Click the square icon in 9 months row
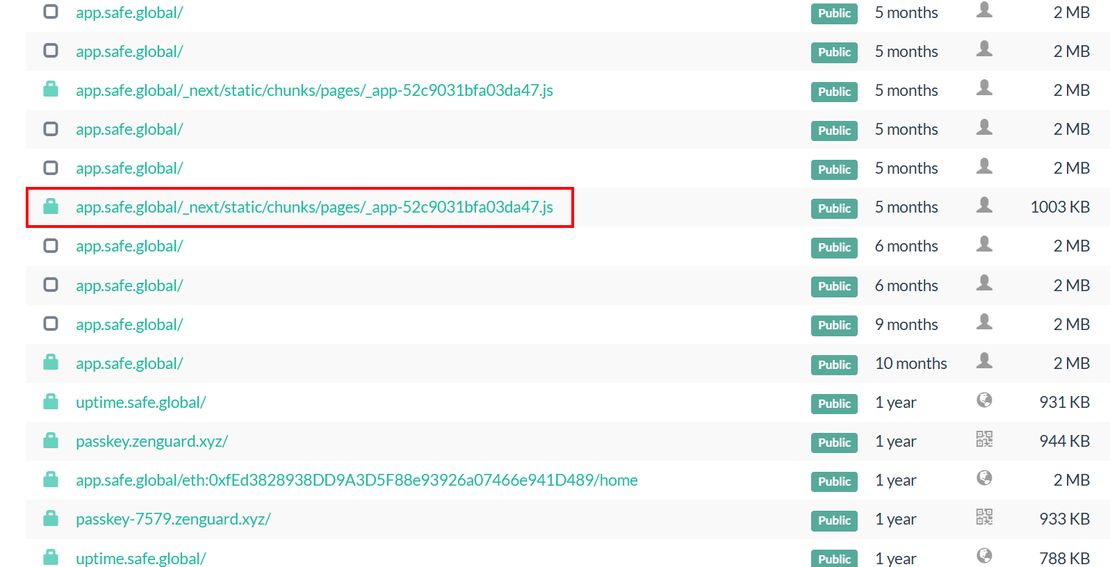1110x567 pixels. click(51, 324)
